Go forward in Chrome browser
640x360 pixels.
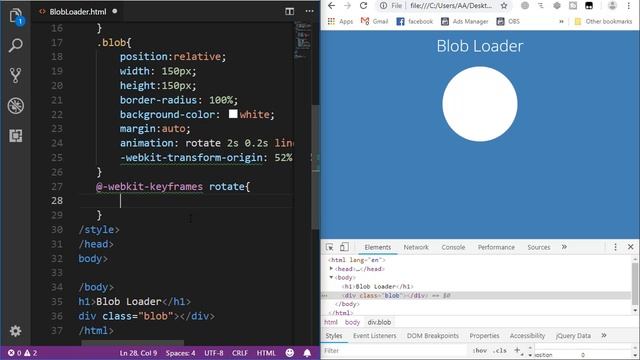coord(347,6)
